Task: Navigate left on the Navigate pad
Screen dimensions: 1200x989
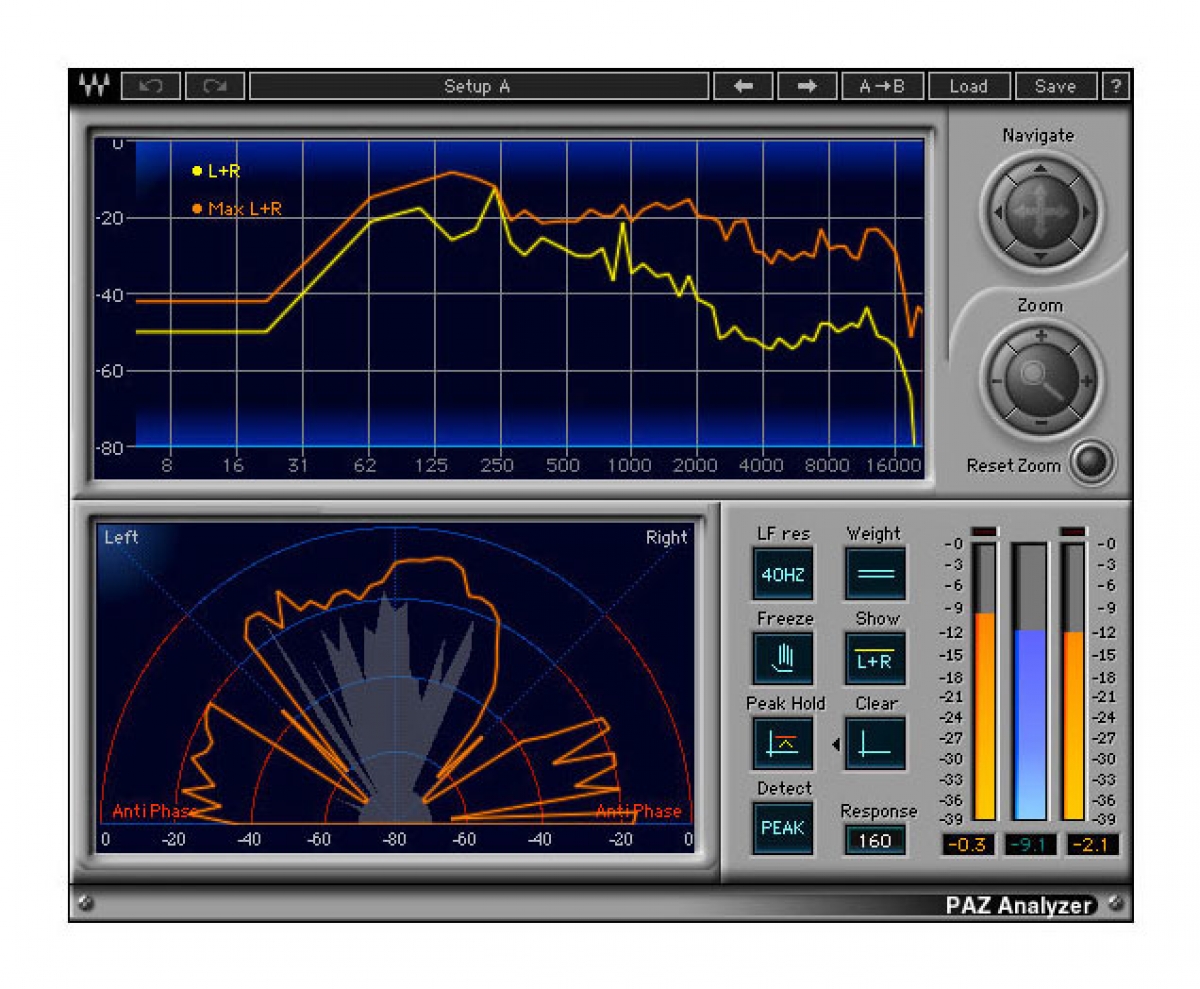Action: pyautogui.click(x=996, y=212)
